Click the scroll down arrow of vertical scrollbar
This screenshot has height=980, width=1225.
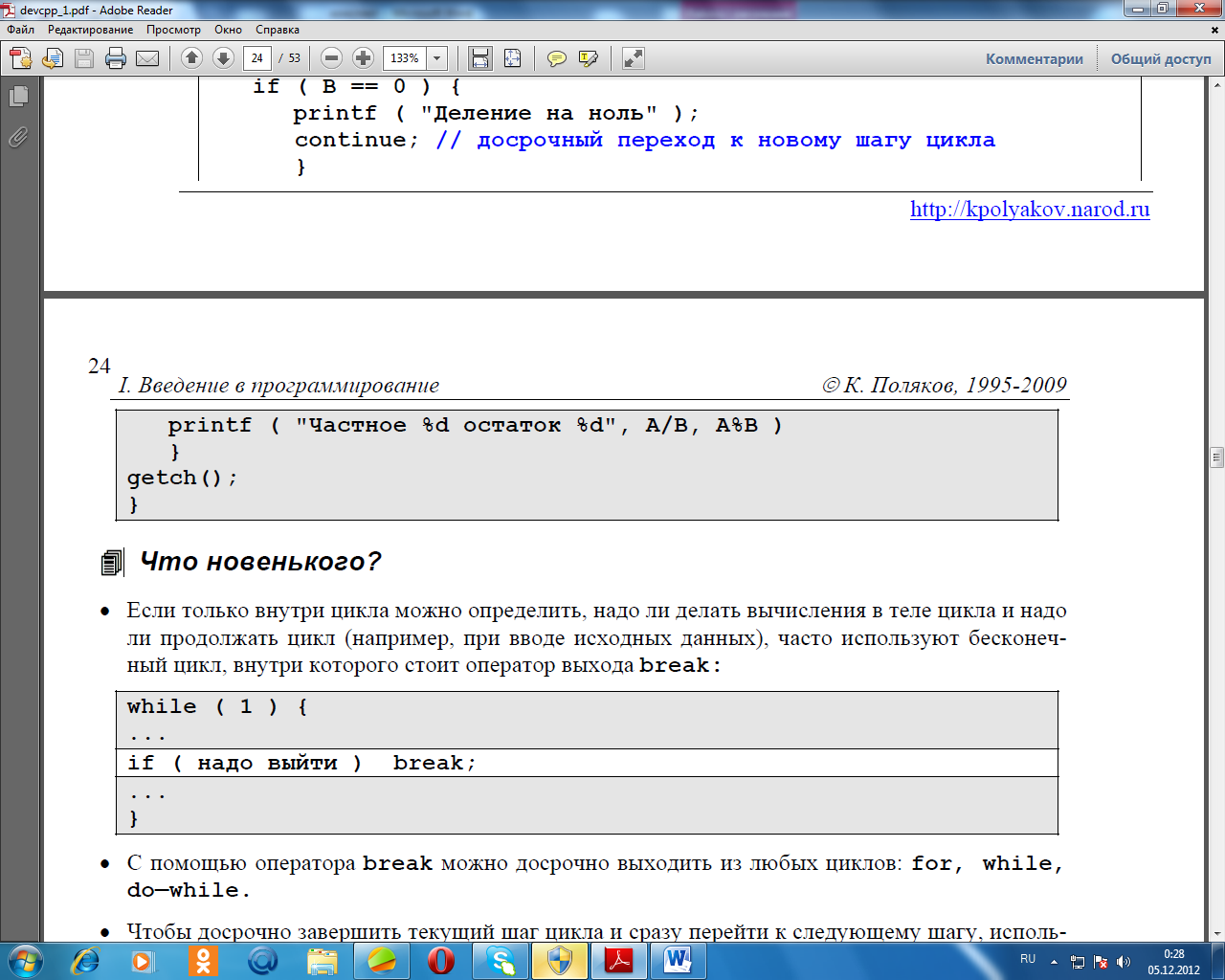pyautogui.click(x=1216, y=932)
